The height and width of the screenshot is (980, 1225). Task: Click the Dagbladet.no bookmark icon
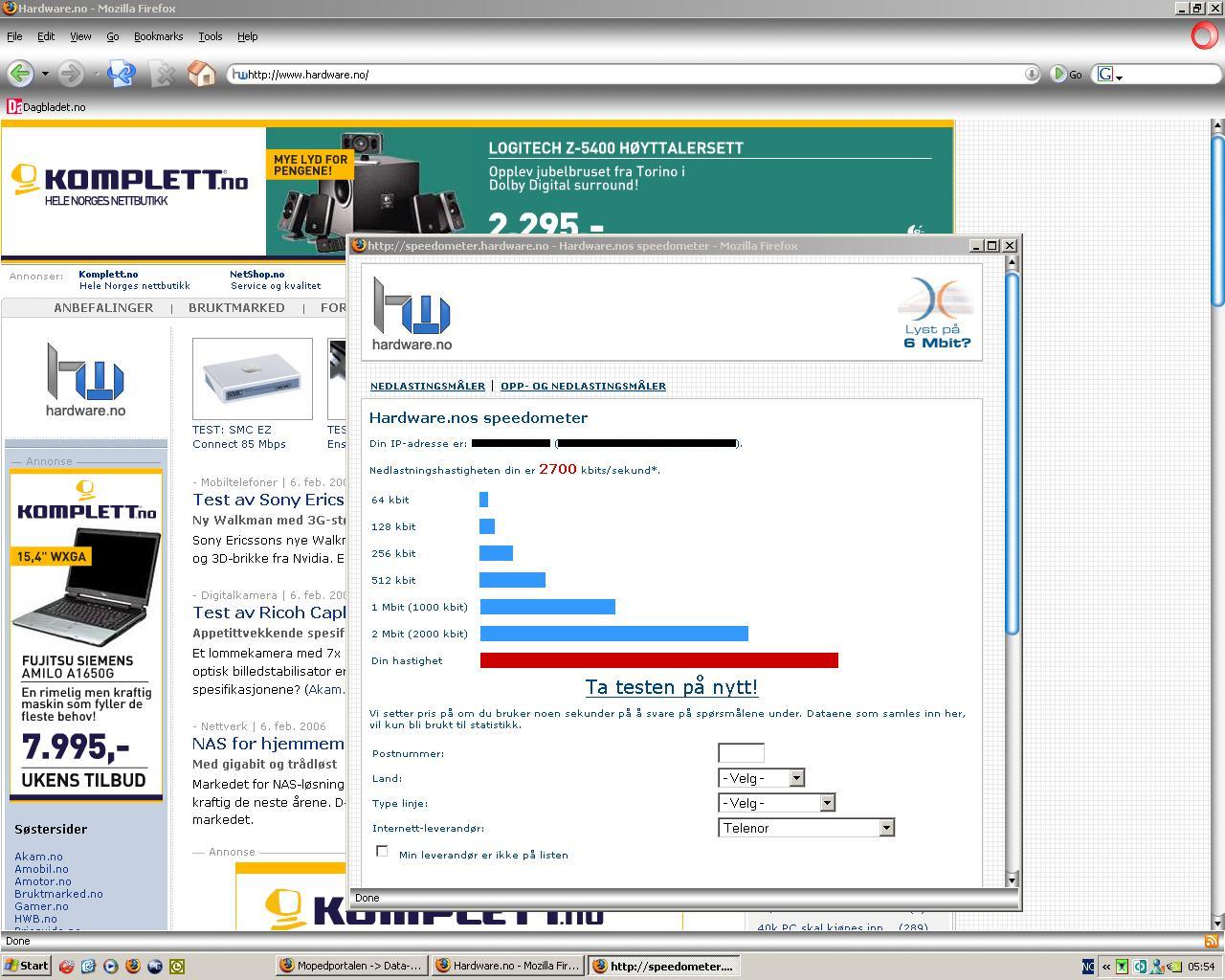coord(13,107)
